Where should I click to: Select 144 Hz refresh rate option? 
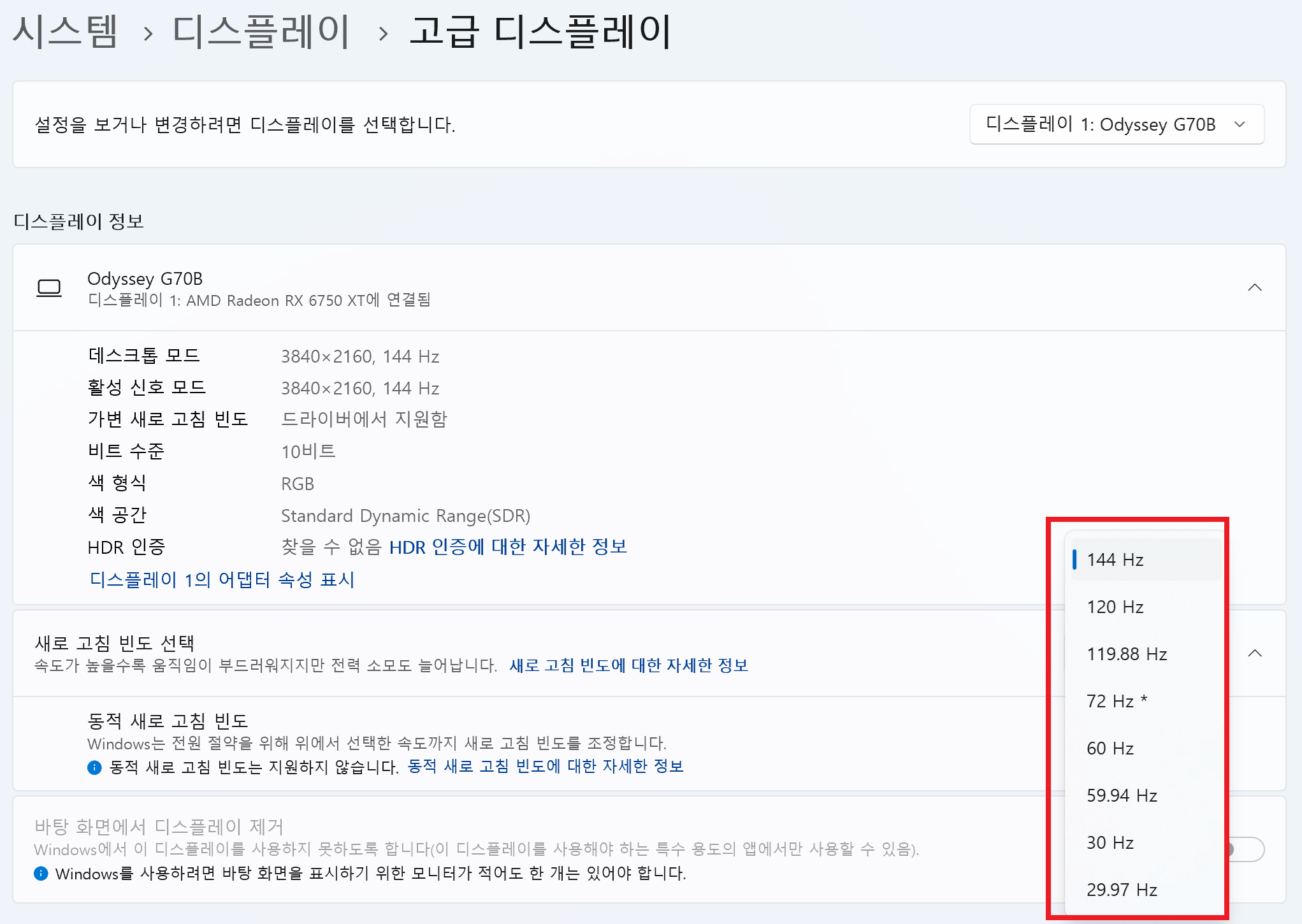[1146, 559]
